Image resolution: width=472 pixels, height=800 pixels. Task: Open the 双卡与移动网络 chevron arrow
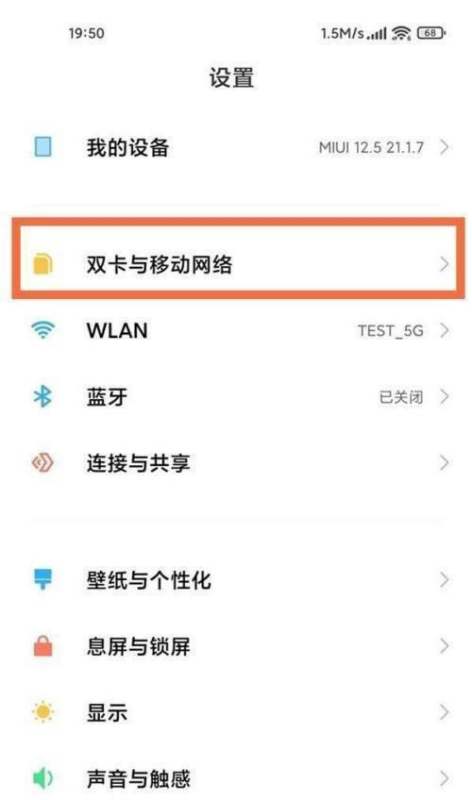click(444, 264)
